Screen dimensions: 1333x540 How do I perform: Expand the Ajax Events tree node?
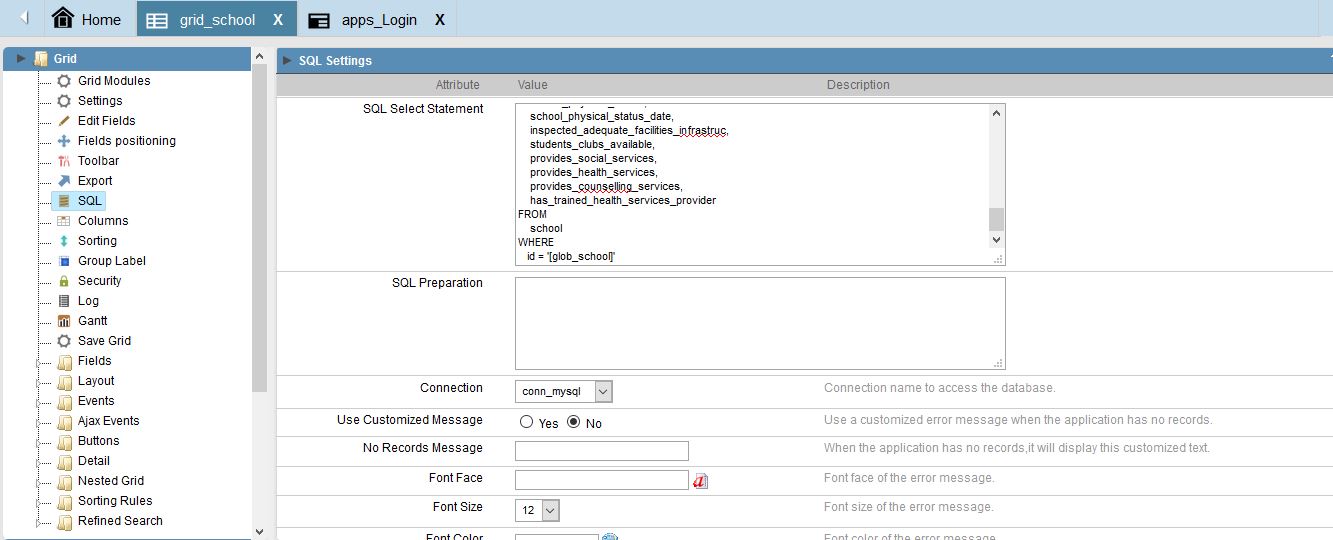pos(39,423)
